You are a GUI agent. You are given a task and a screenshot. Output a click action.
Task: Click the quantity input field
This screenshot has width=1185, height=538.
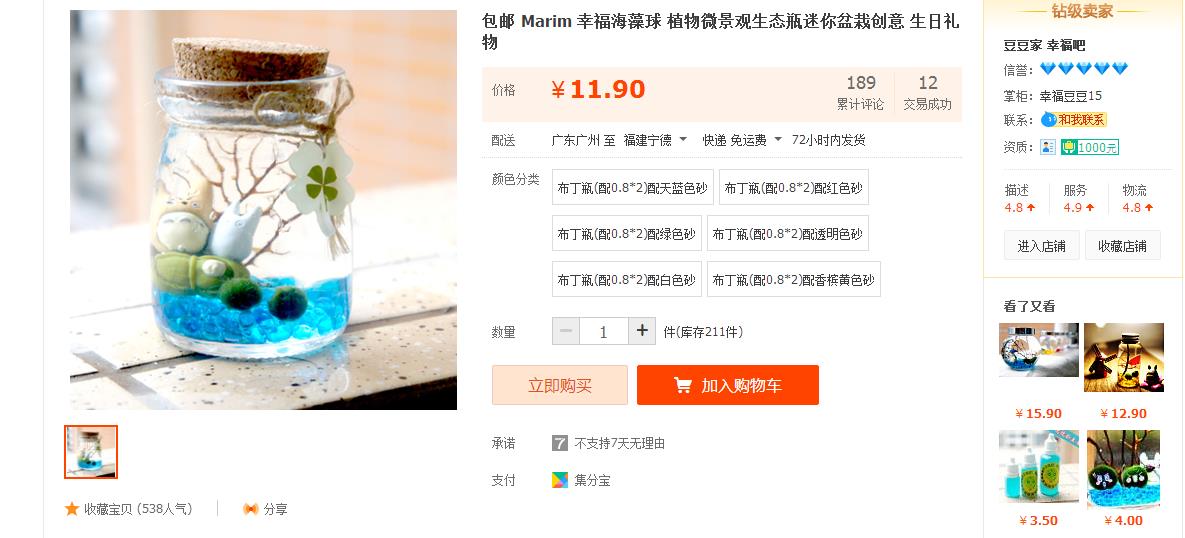(x=603, y=331)
